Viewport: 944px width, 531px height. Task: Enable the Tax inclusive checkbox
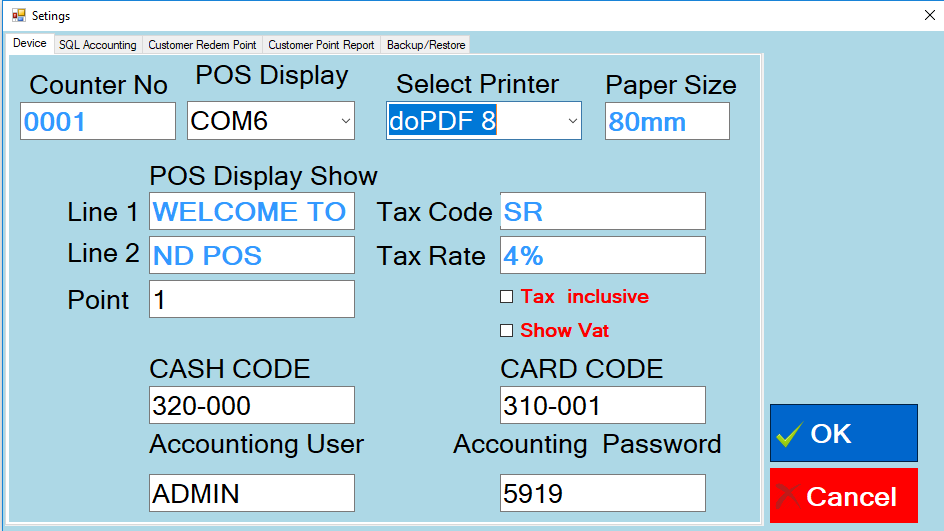[506, 297]
